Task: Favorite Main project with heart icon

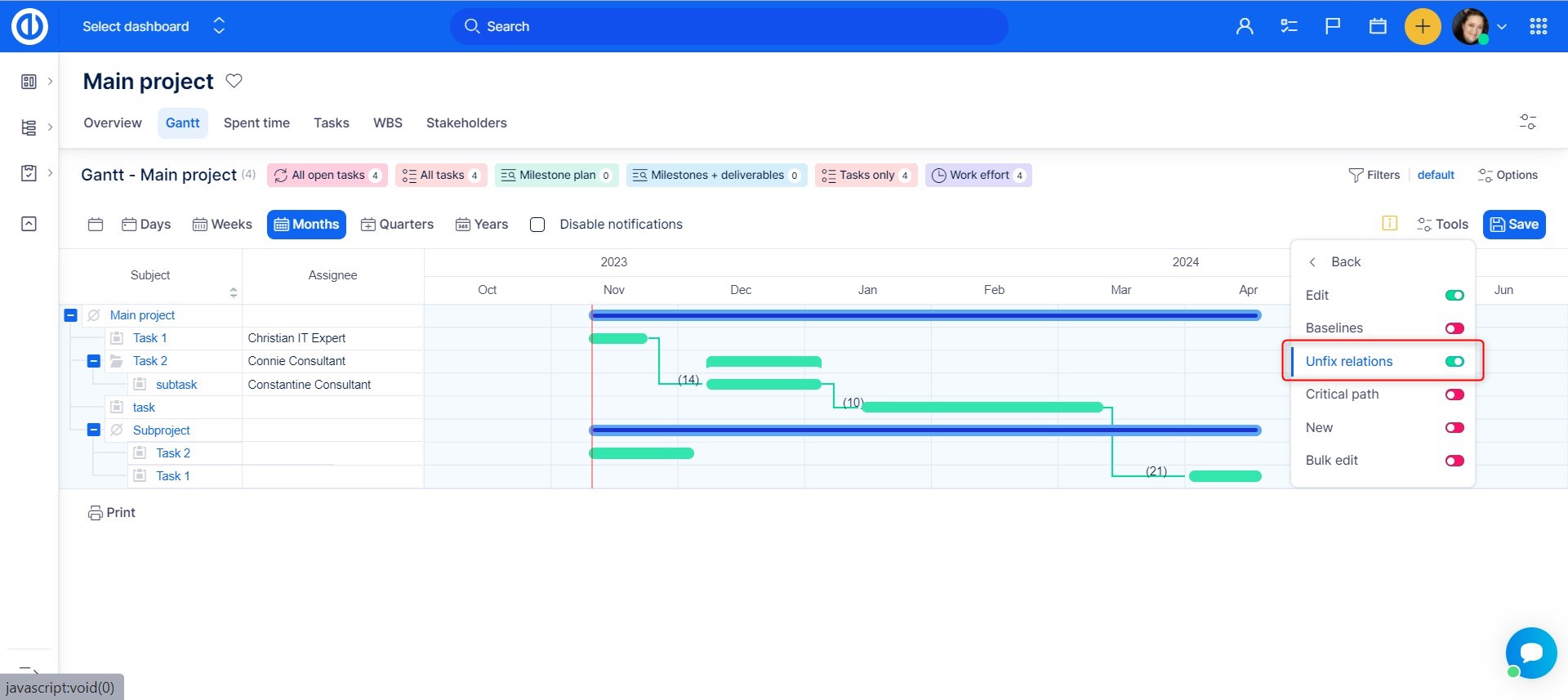Action: pos(234,81)
